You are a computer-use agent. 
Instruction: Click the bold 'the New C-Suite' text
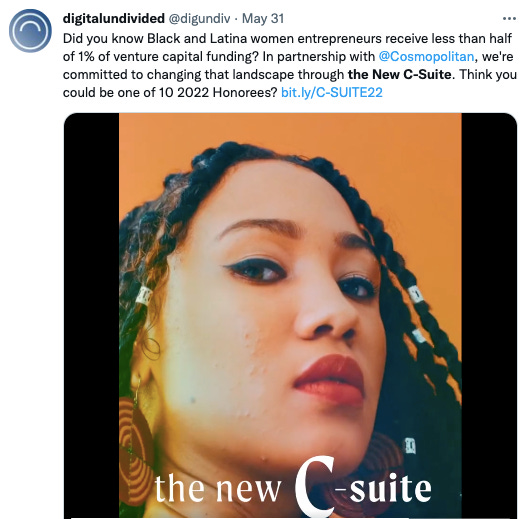pyautogui.click(x=399, y=74)
